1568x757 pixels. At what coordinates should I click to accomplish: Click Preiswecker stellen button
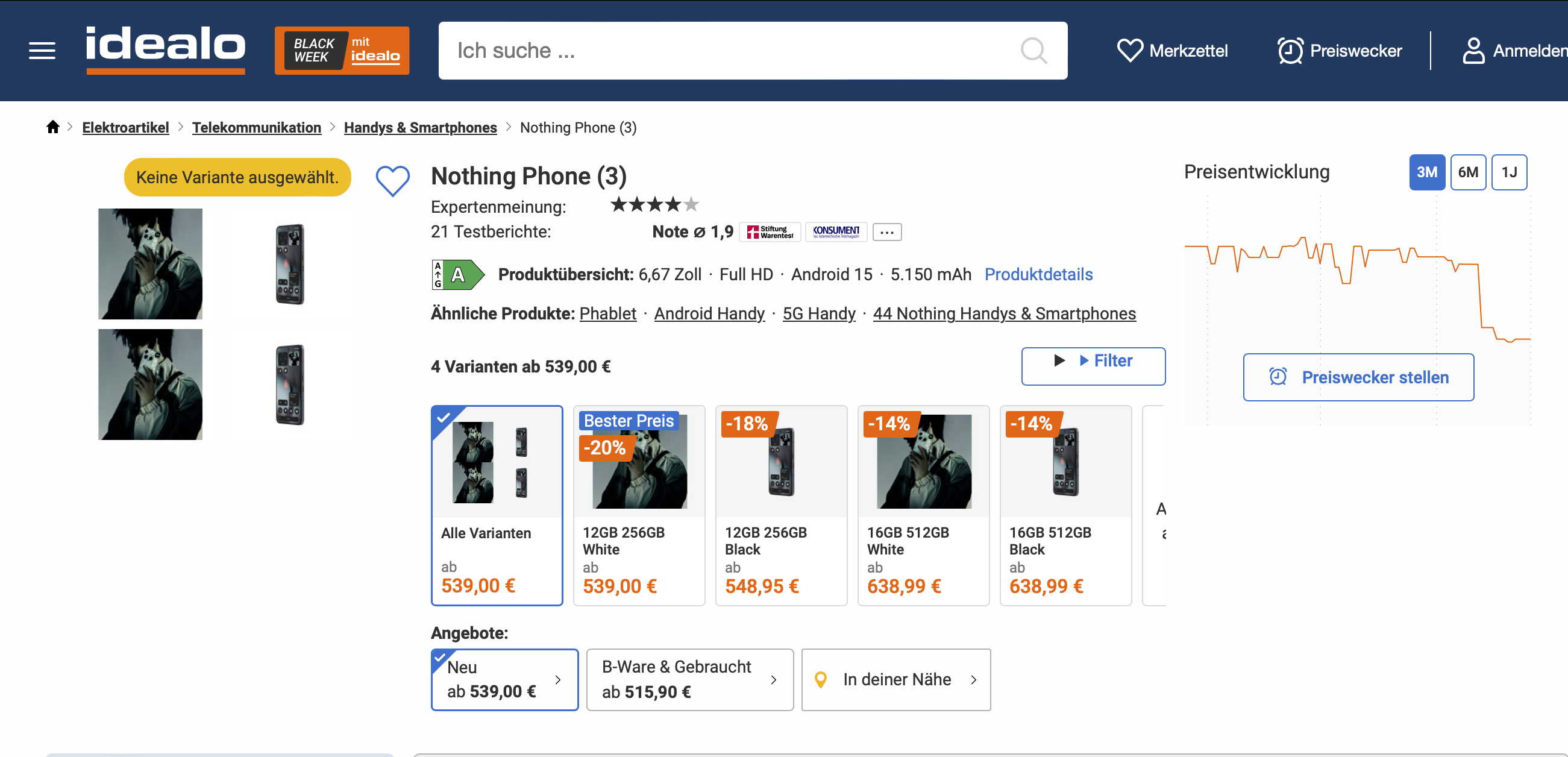[x=1358, y=377]
